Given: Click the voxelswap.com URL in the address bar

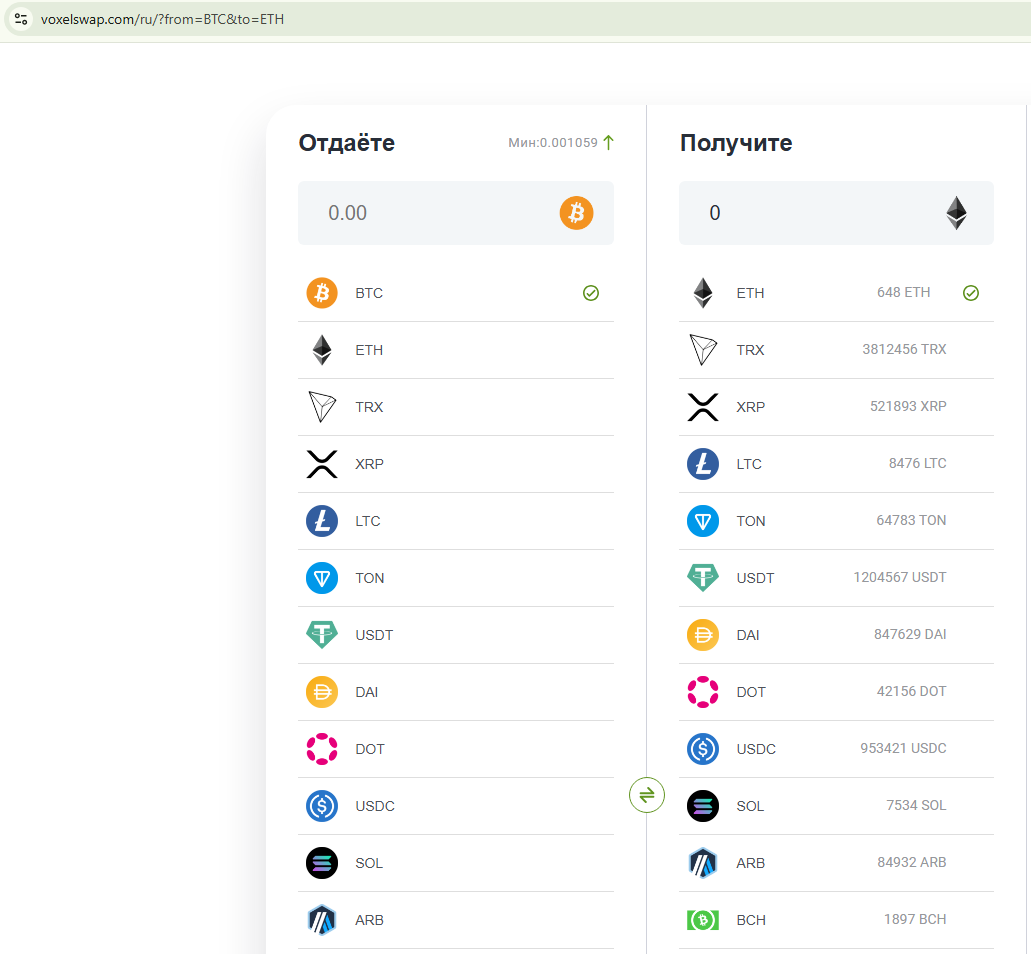Looking at the screenshot, I should click(162, 20).
